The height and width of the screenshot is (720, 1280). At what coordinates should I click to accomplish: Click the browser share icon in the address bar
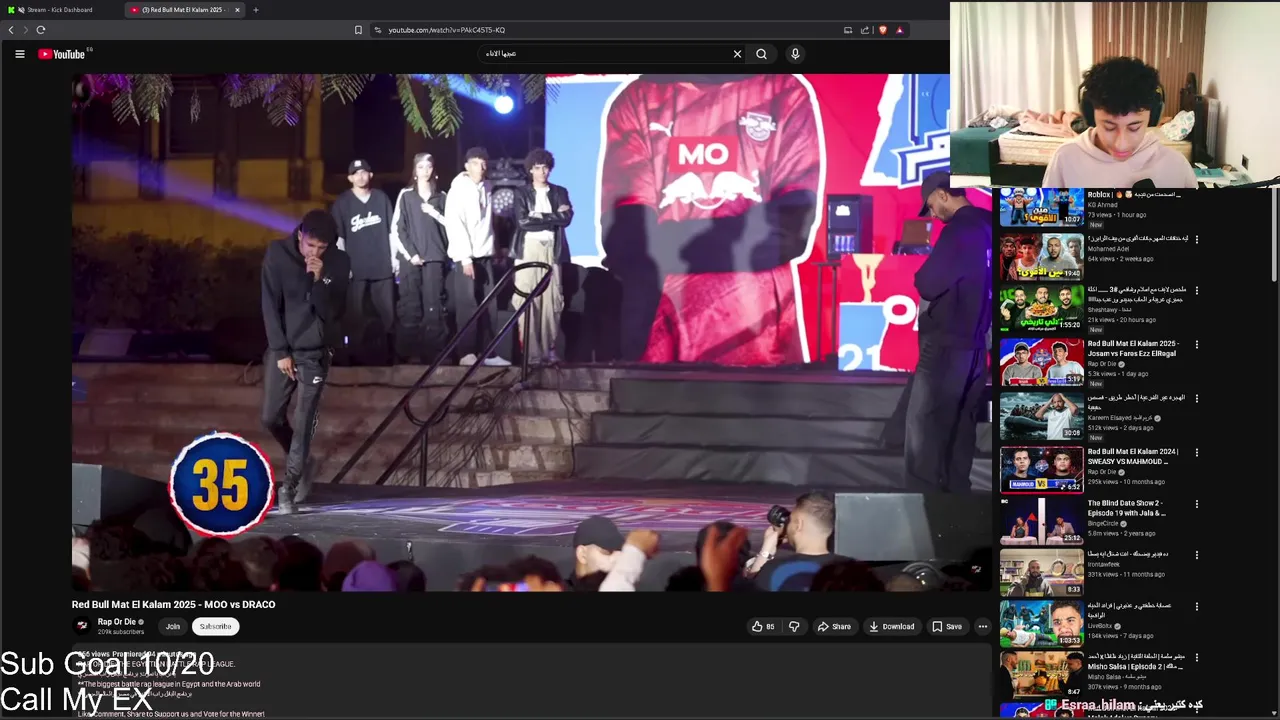pos(865,30)
